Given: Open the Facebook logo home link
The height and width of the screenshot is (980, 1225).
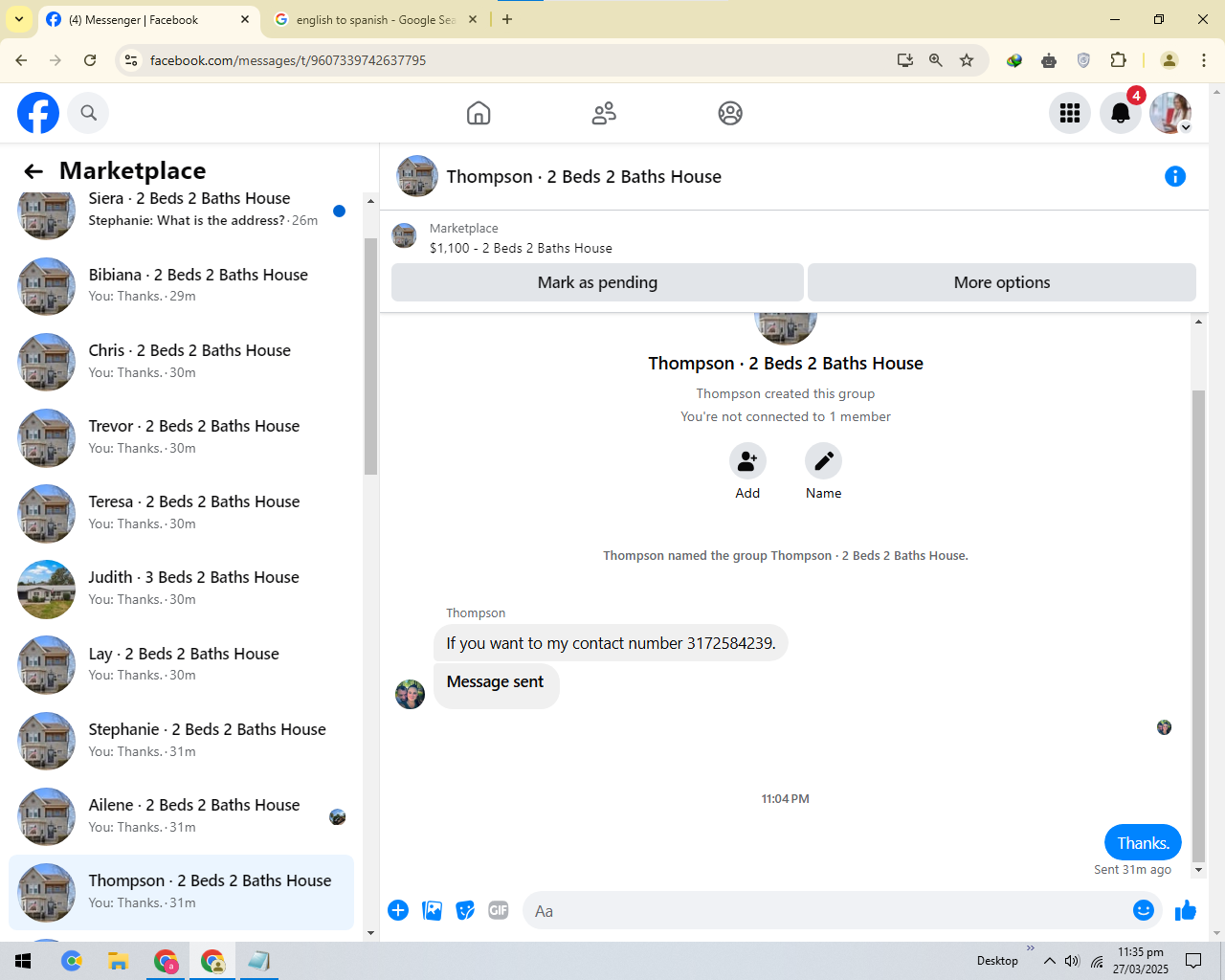Looking at the screenshot, I should tap(38, 113).
